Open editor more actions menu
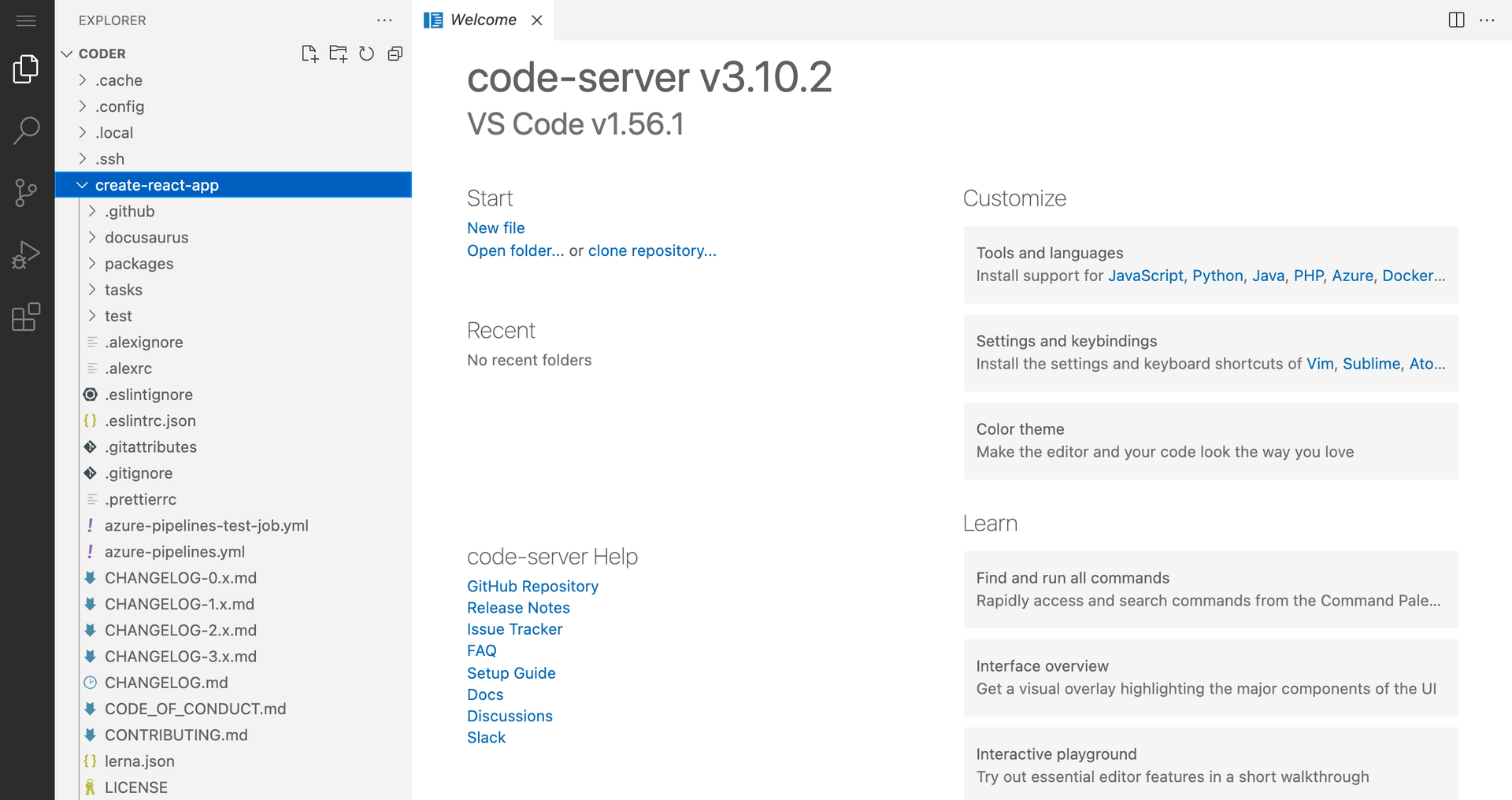 (x=1487, y=20)
